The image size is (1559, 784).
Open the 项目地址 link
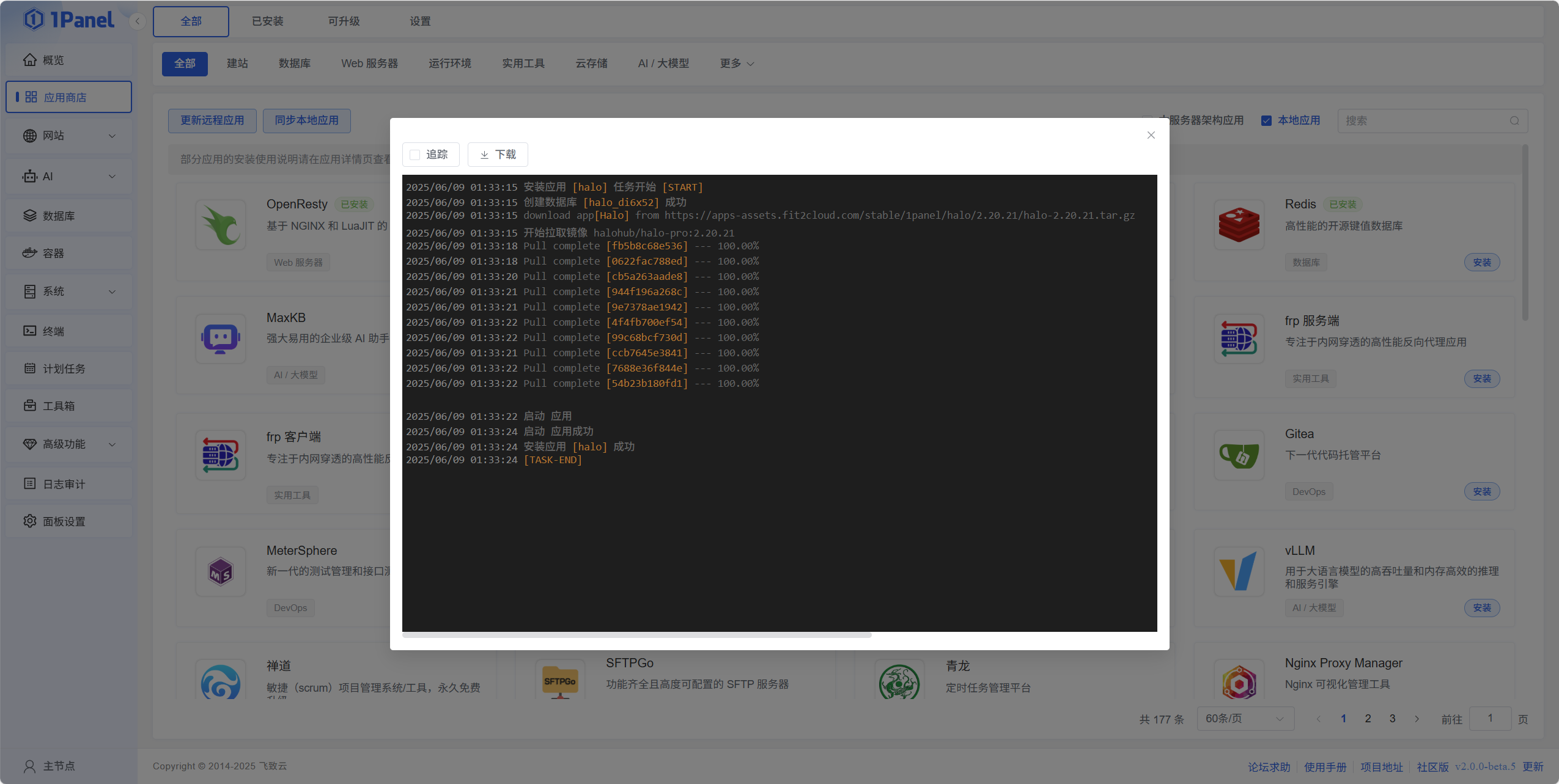point(1382,767)
